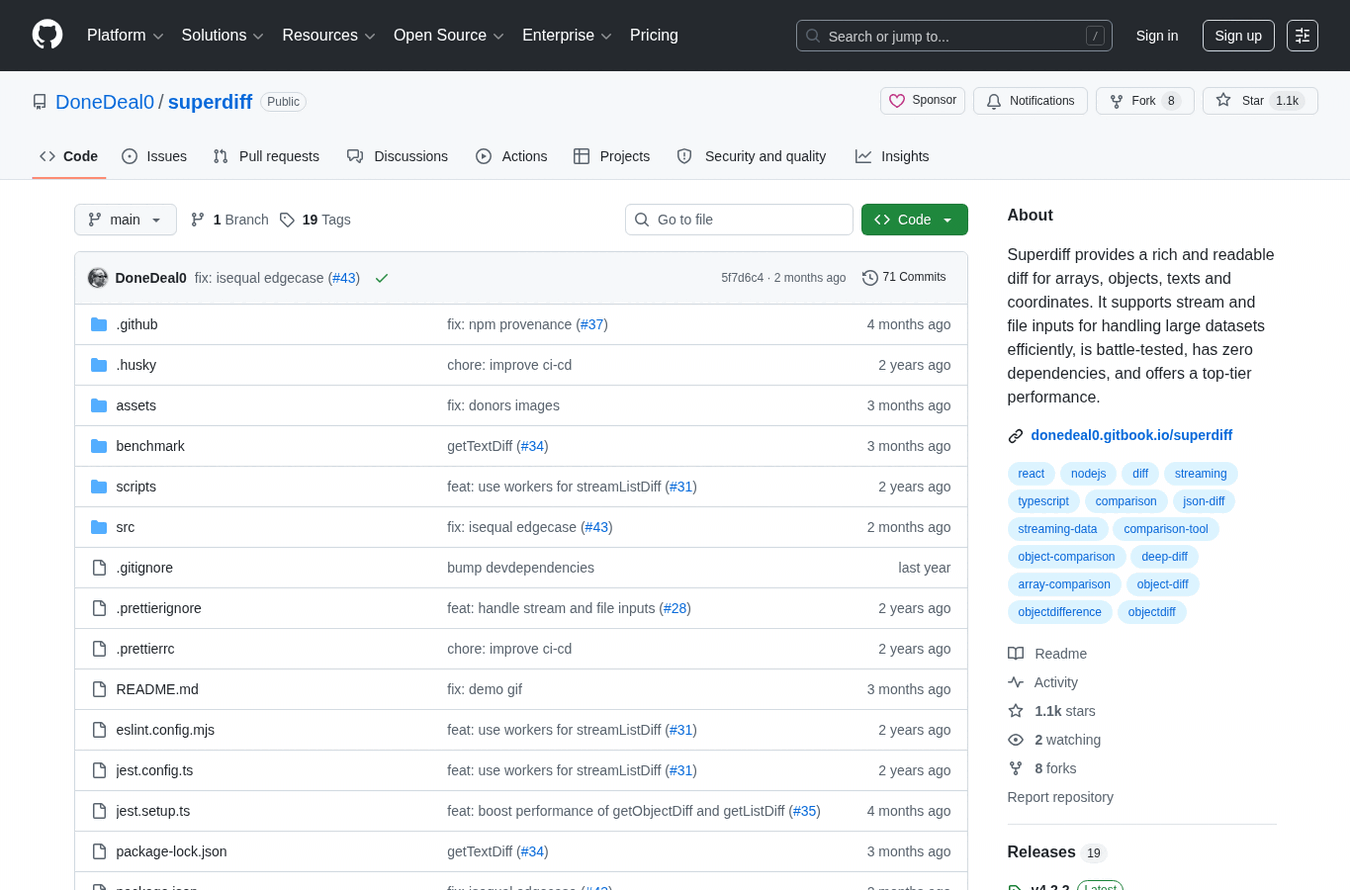Image resolution: width=1350 pixels, height=890 pixels.
Task: Click the package-lock.json file icon
Action: 99,851
